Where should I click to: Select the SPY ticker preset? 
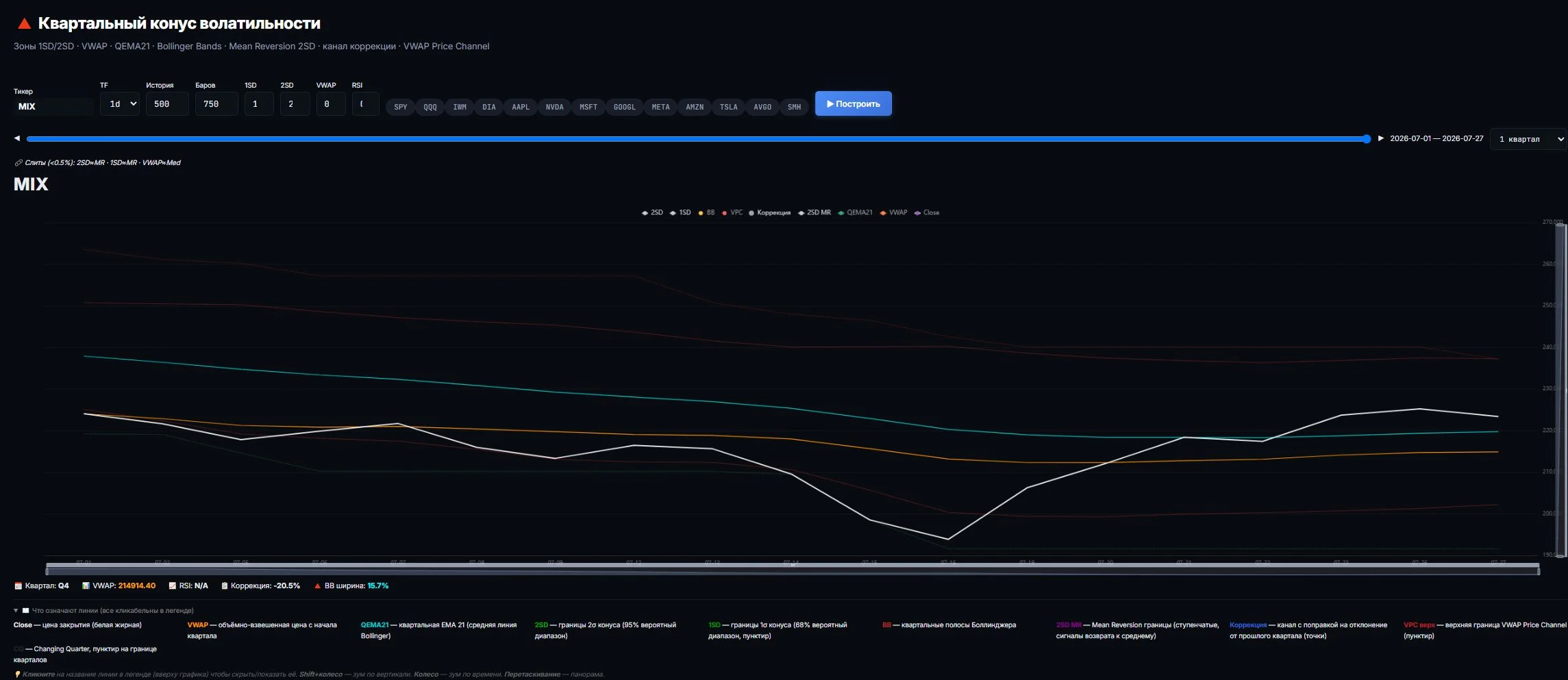coord(401,108)
